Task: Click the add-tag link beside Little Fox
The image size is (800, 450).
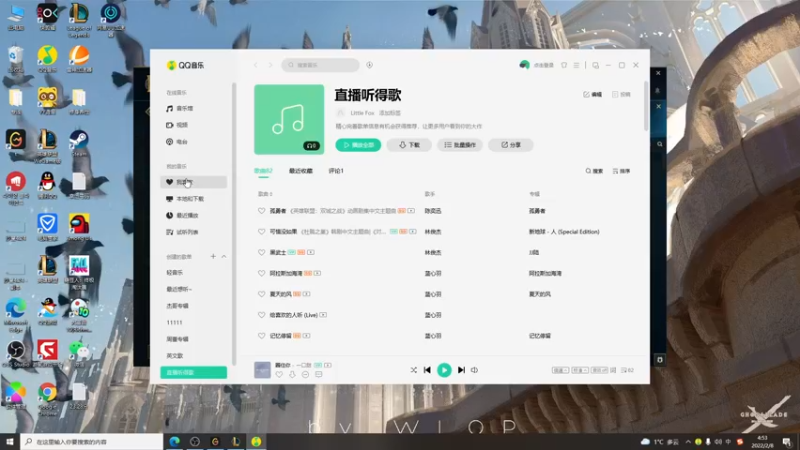Action: [390, 113]
